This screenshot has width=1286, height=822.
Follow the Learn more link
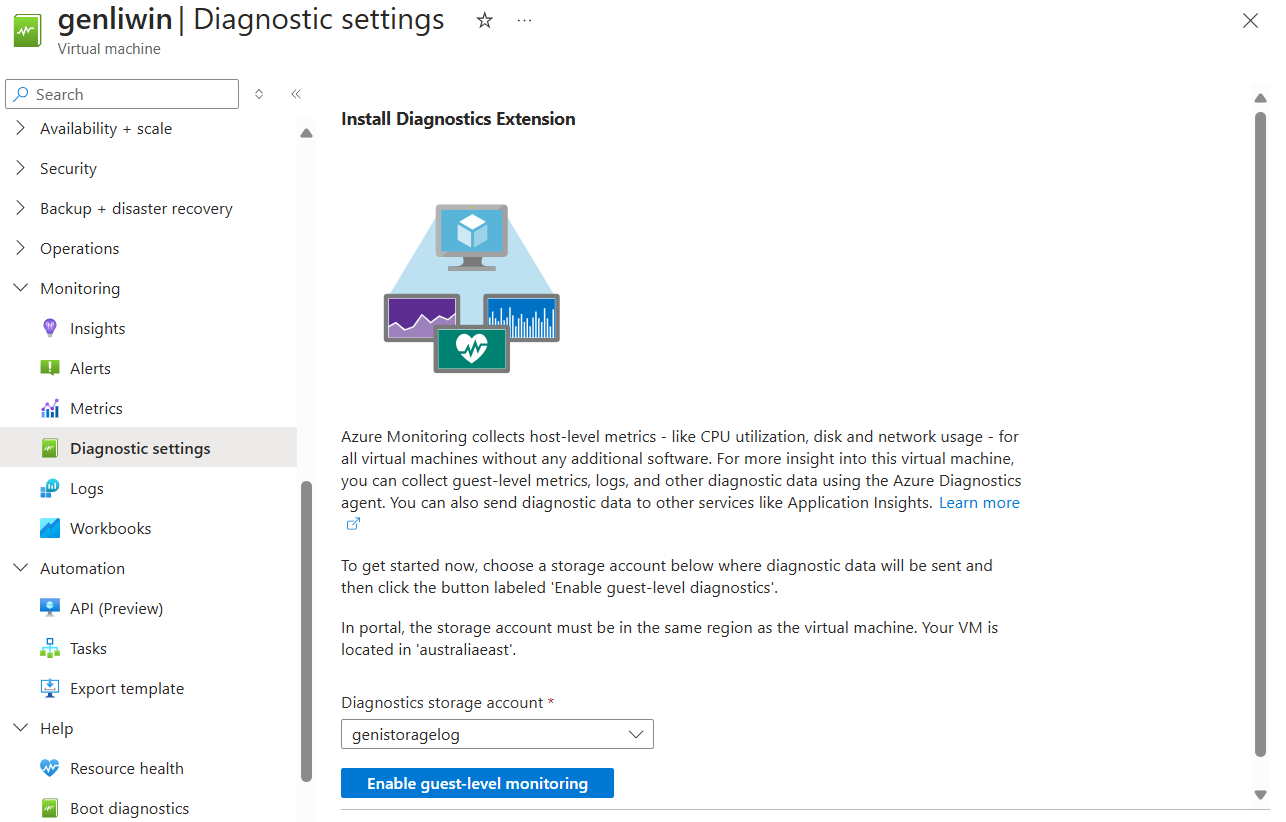(979, 502)
